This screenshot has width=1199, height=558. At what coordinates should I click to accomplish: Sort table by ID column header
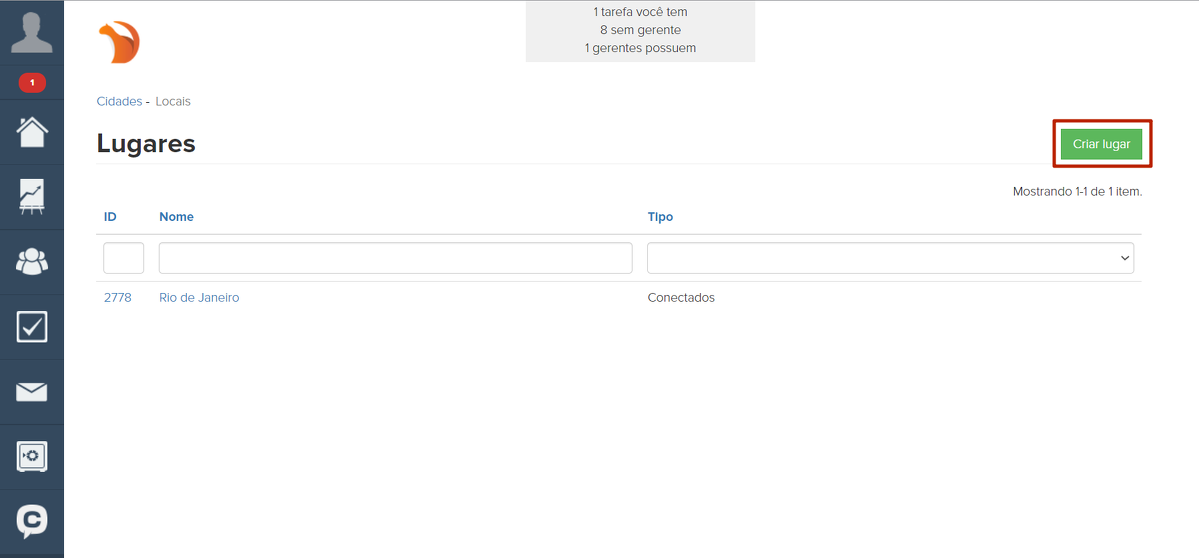click(110, 216)
